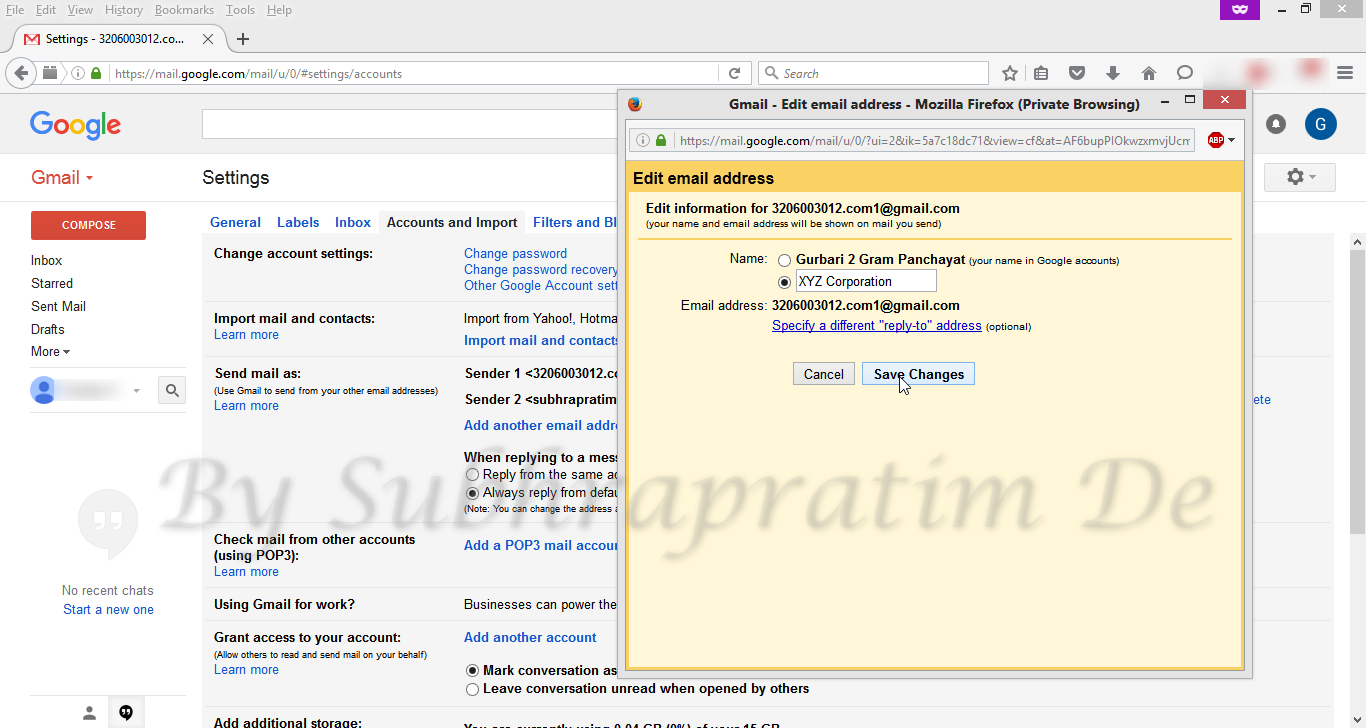
Task: Open the Accounts and Import tab
Action: (x=452, y=223)
